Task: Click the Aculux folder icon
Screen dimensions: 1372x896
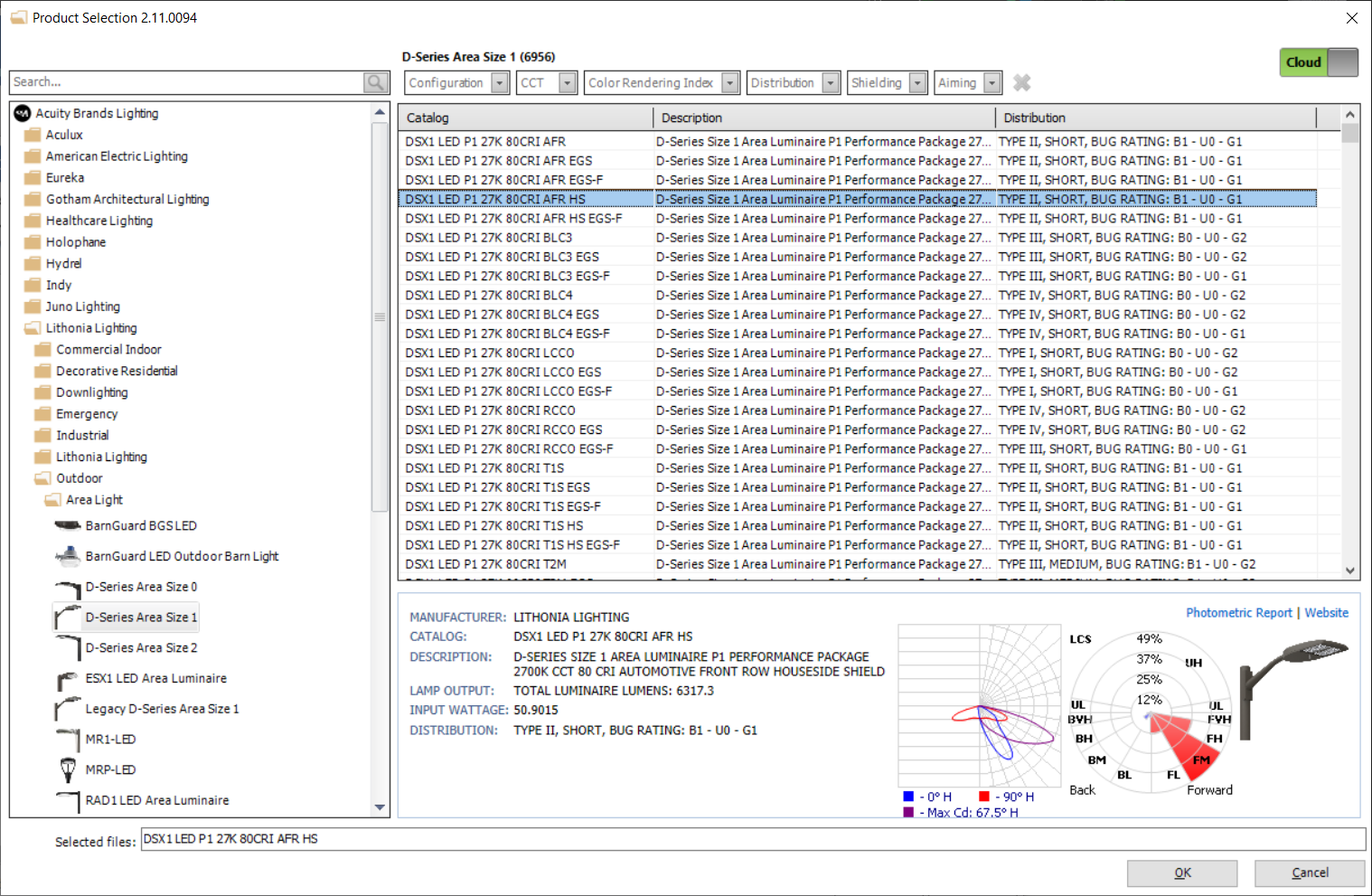Action: pos(33,135)
